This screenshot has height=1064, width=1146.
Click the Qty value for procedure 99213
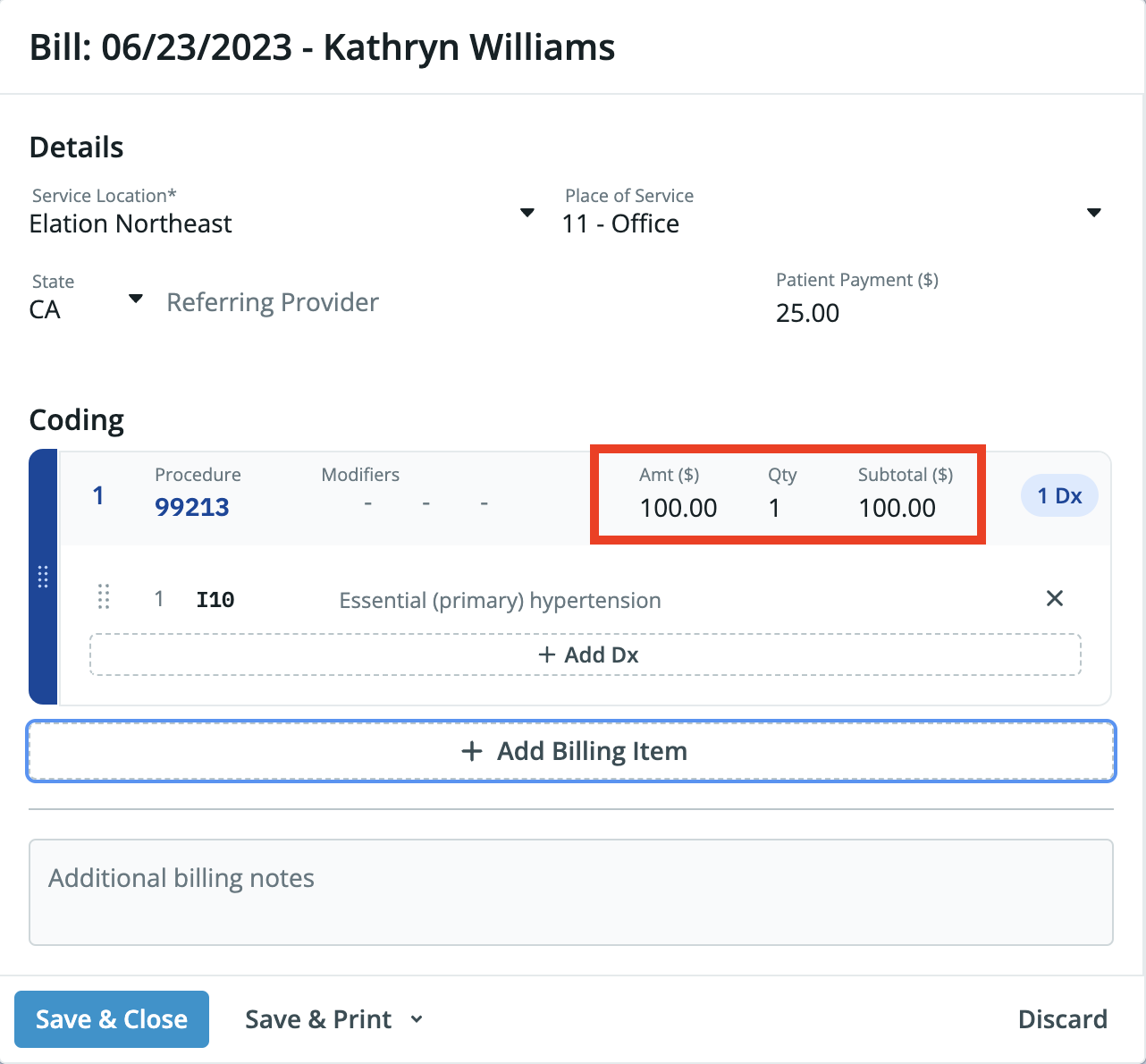[775, 508]
